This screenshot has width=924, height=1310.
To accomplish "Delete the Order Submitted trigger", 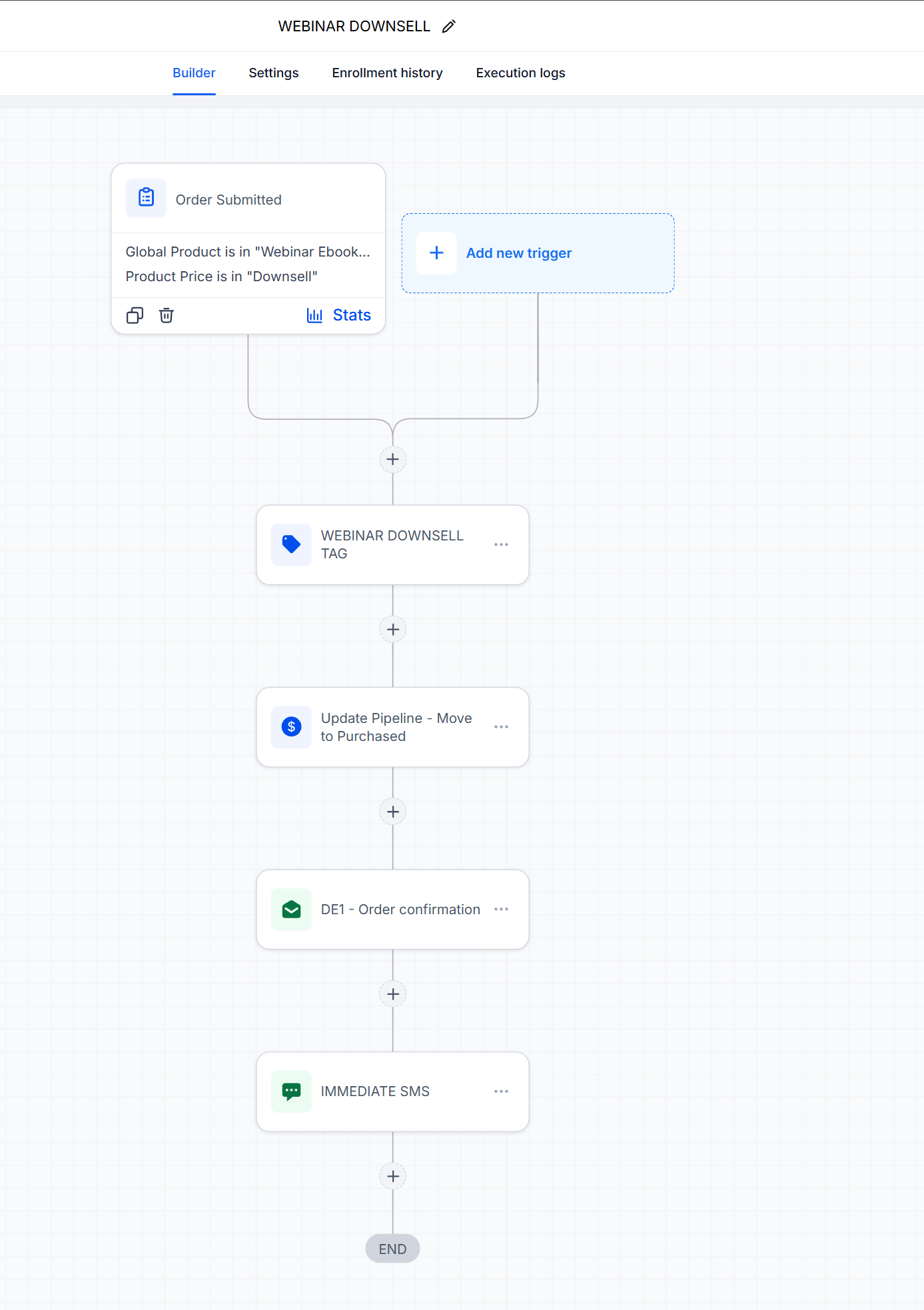I will (x=167, y=315).
